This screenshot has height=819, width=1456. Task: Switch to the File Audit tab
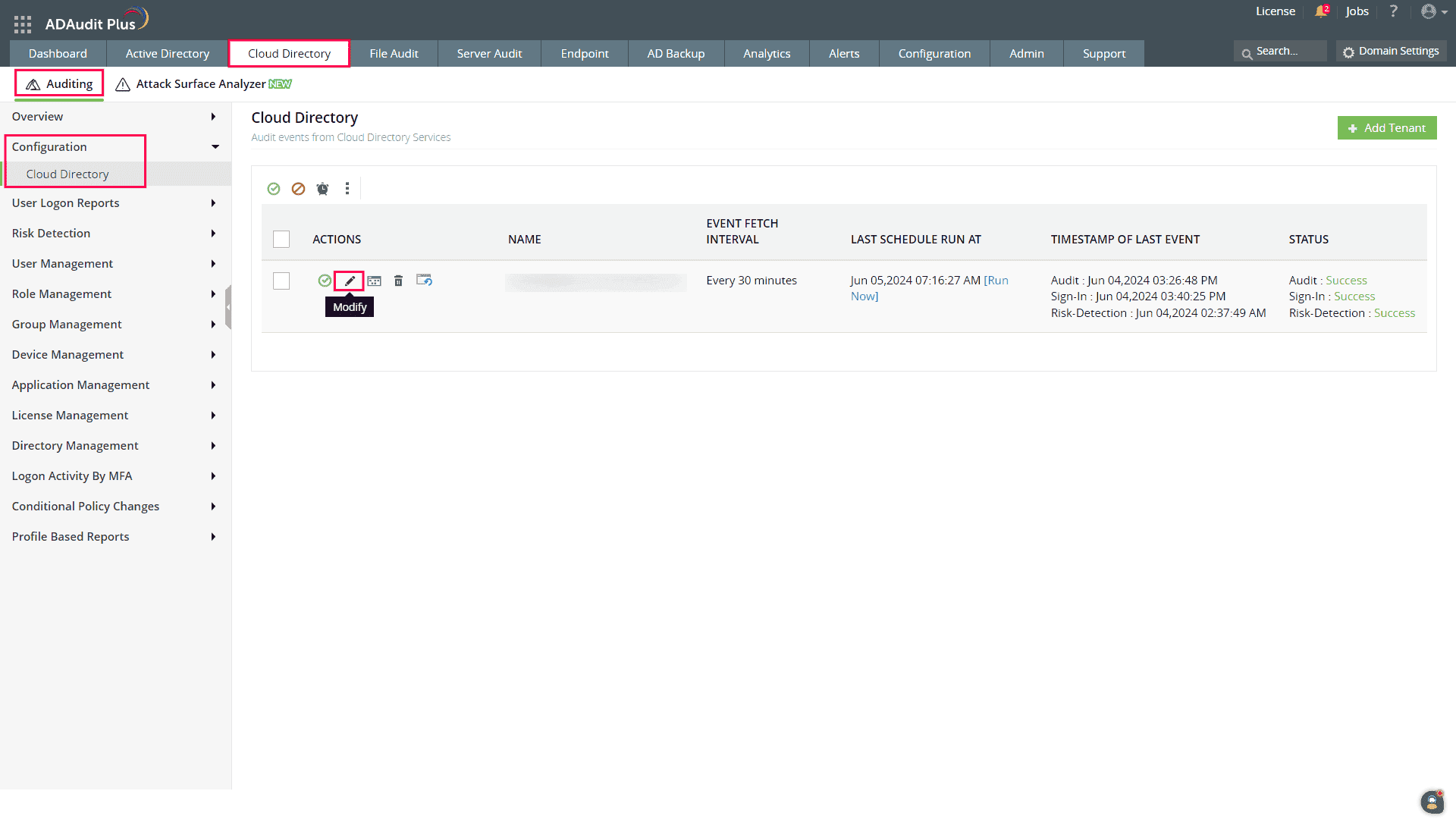394,54
